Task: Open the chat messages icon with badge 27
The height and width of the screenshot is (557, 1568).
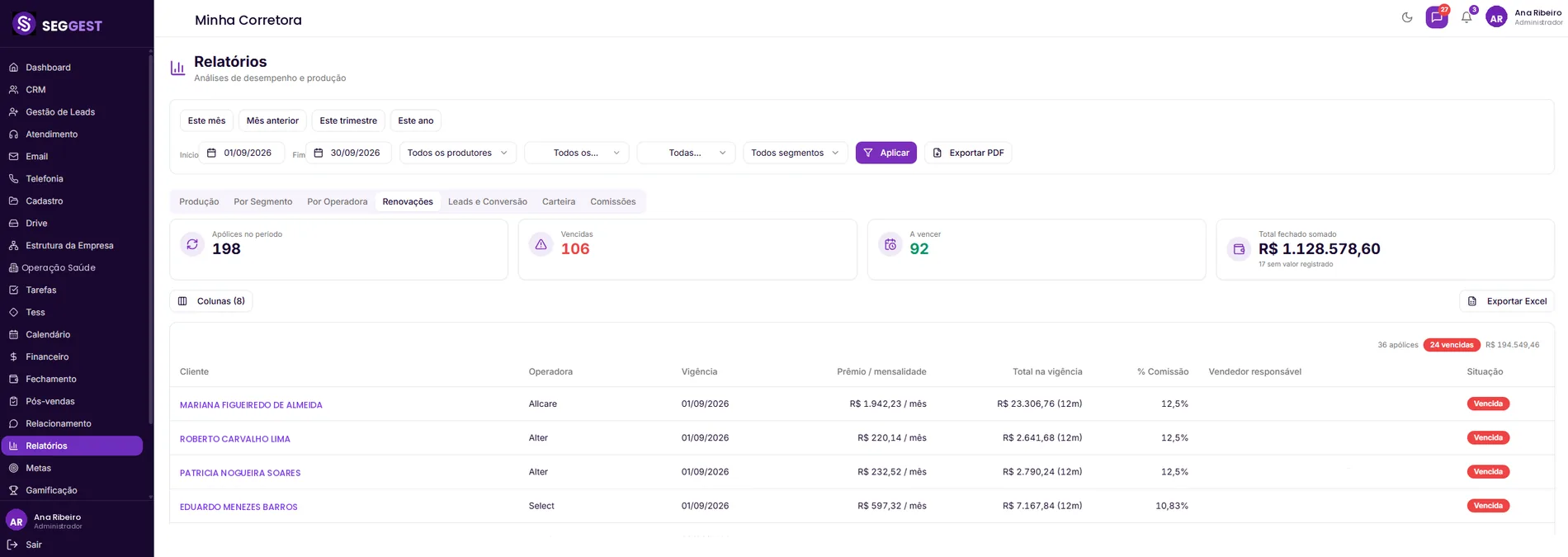Action: 1437,17
